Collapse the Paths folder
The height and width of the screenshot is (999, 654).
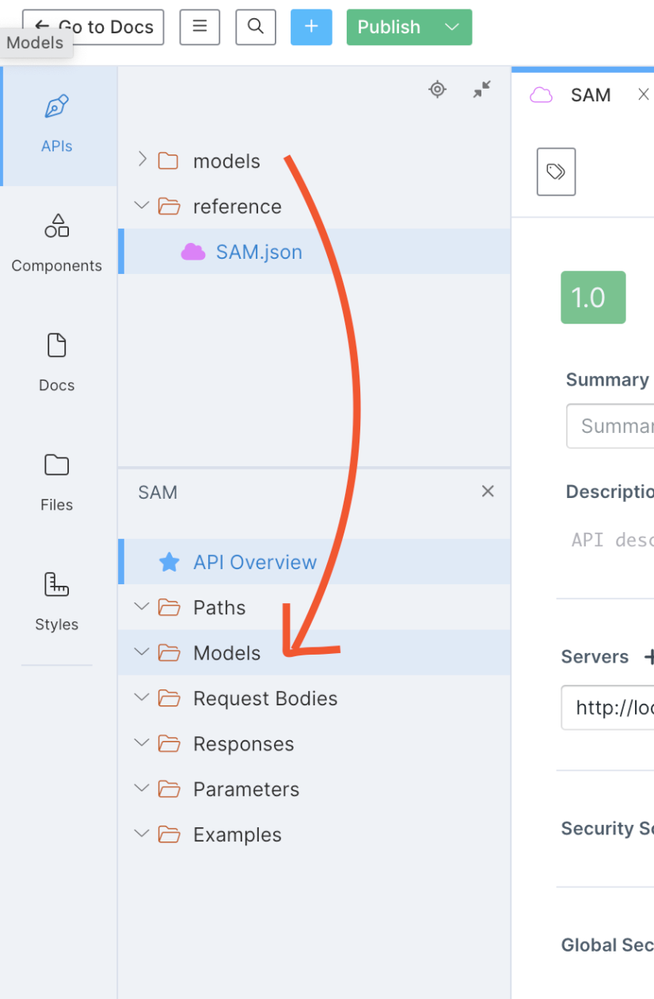[x=142, y=607]
